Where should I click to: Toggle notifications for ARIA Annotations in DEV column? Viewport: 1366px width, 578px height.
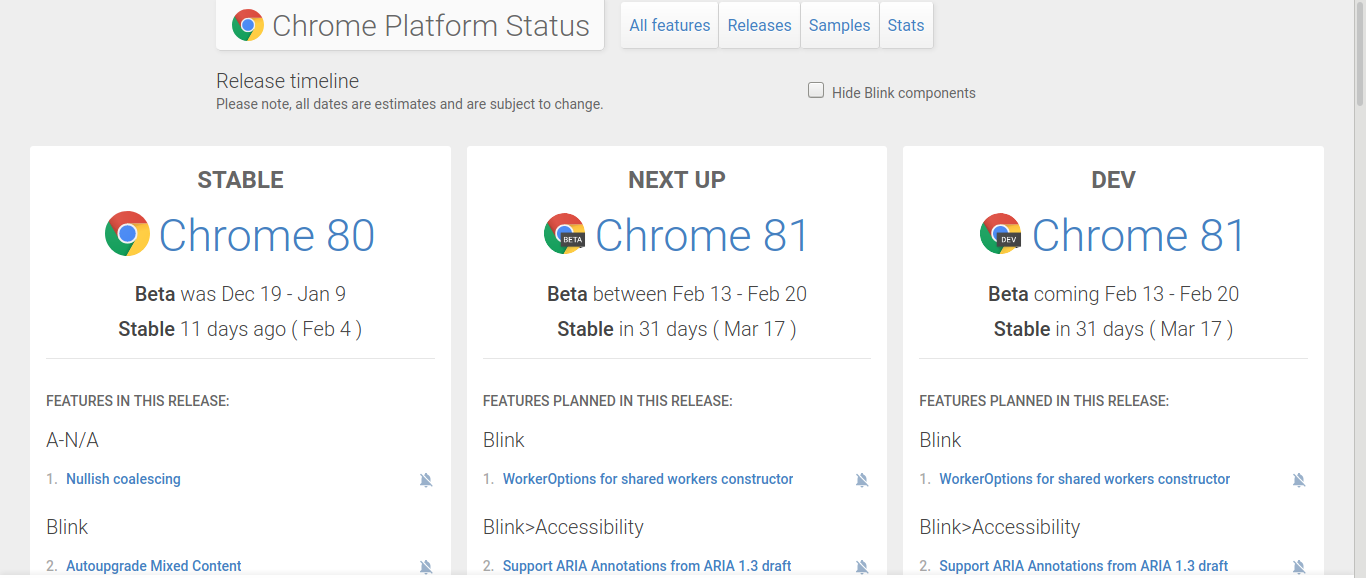click(x=1298, y=566)
